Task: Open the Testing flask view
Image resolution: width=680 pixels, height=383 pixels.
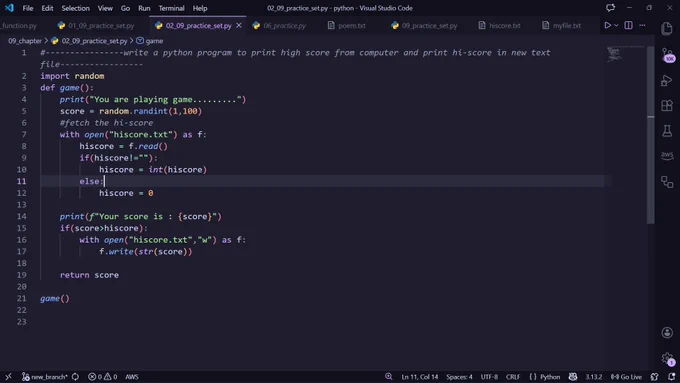Action: click(667, 131)
